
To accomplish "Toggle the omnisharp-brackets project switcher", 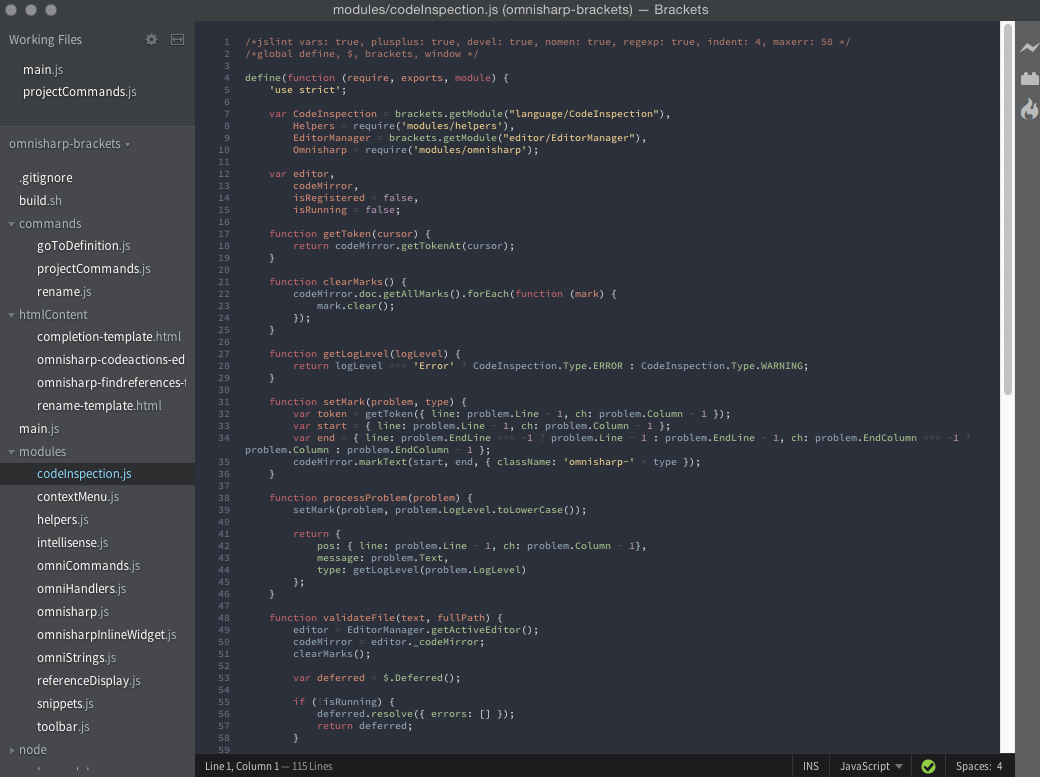I will coord(68,143).
